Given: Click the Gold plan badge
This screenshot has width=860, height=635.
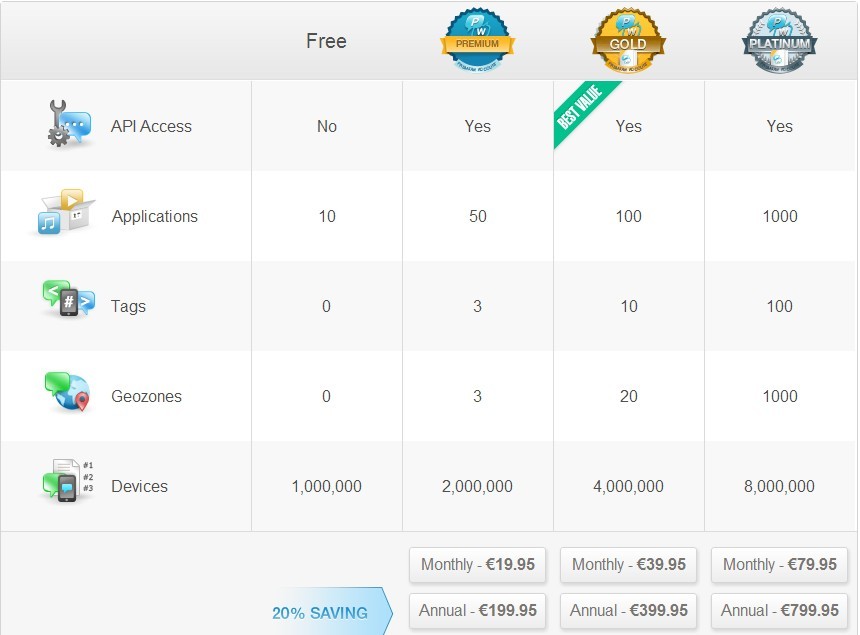Looking at the screenshot, I should 628,41.
